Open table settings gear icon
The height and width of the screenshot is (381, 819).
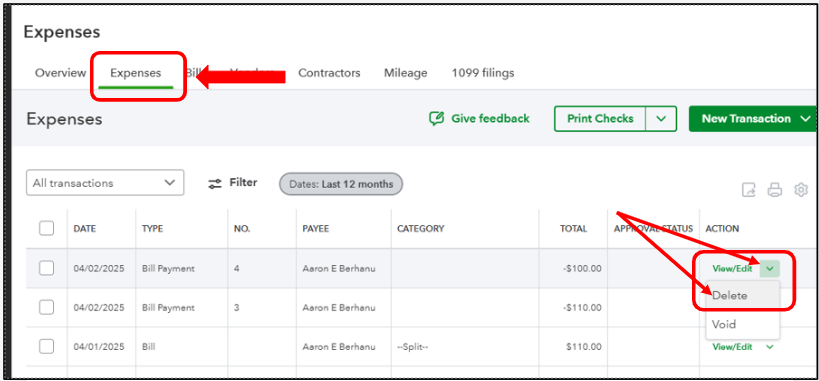click(x=801, y=190)
